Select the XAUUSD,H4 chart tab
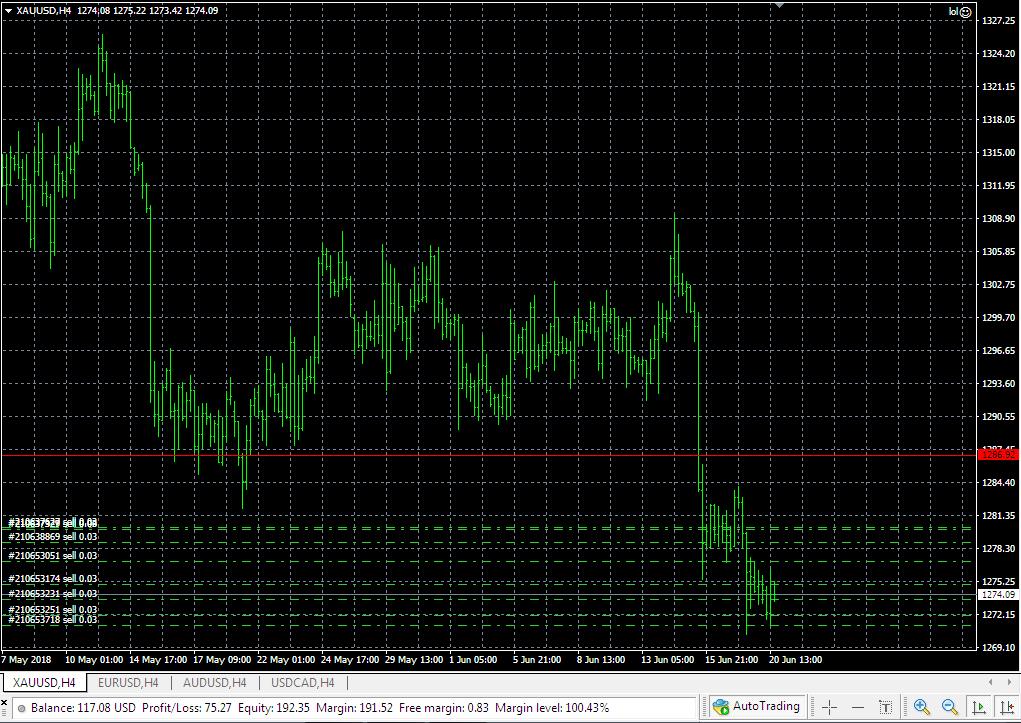 [44, 683]
